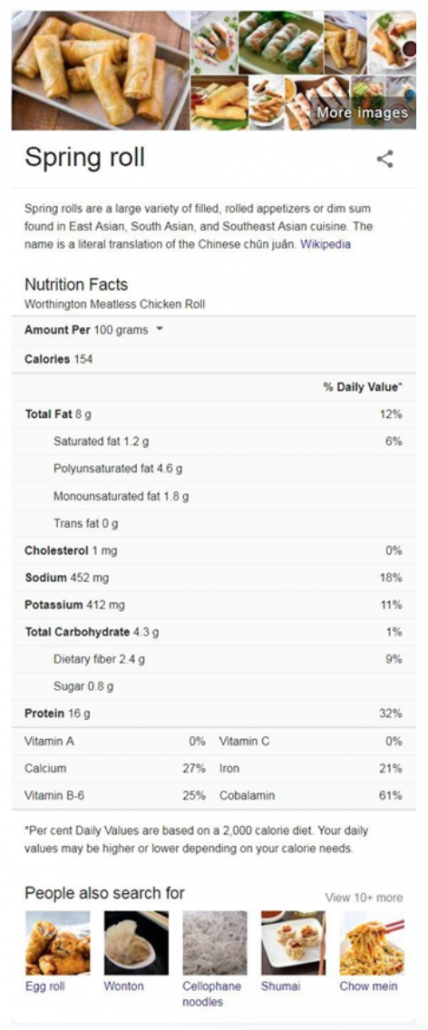The image size is (428, 1030).
Task: Open the Wikipedia link in description
Action: pos(326,244)
